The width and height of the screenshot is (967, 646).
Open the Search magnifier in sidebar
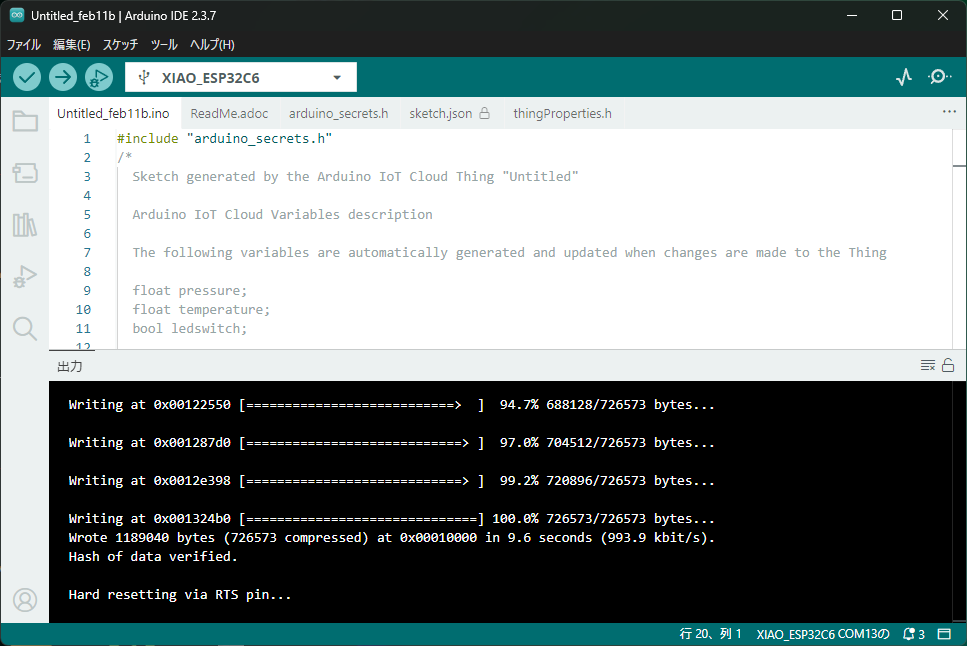(25, 328)
